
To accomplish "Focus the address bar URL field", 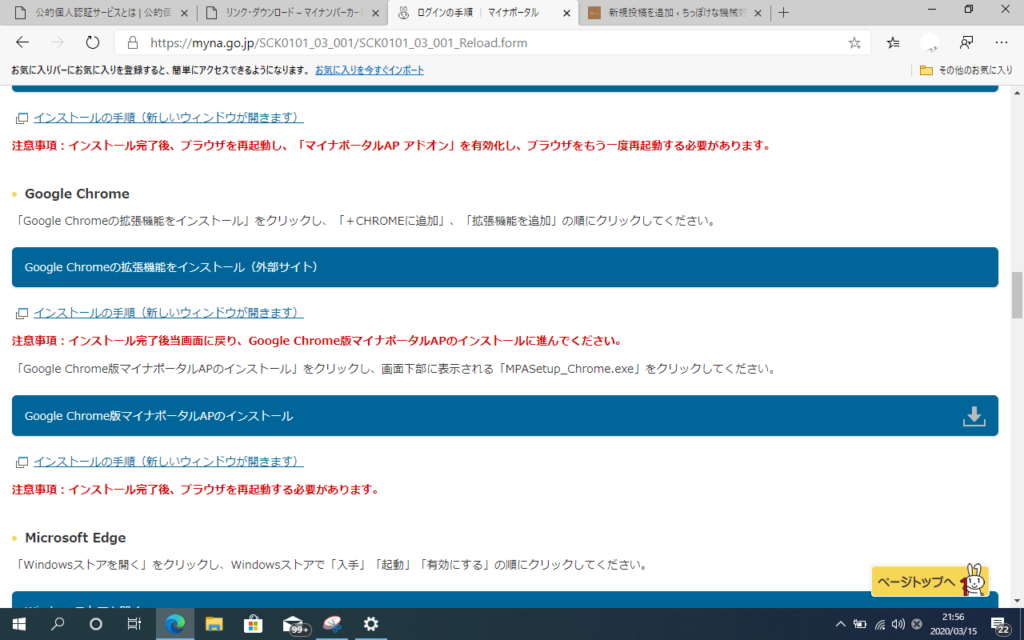I will (490, 43).
